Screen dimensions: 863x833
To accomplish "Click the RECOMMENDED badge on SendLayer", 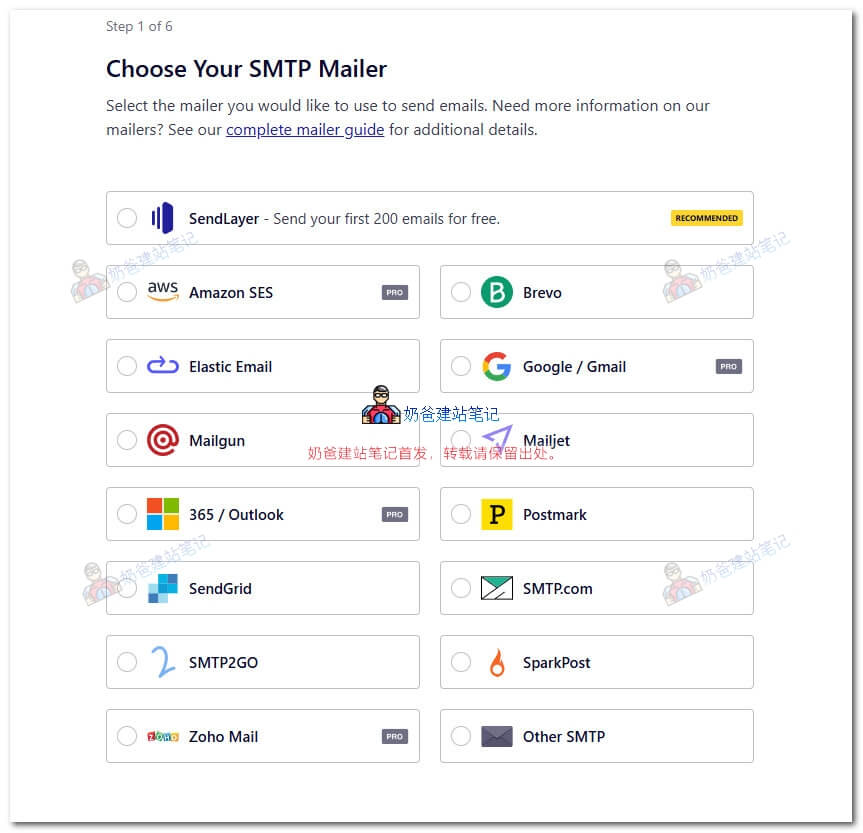I will [x=706, y=218].
